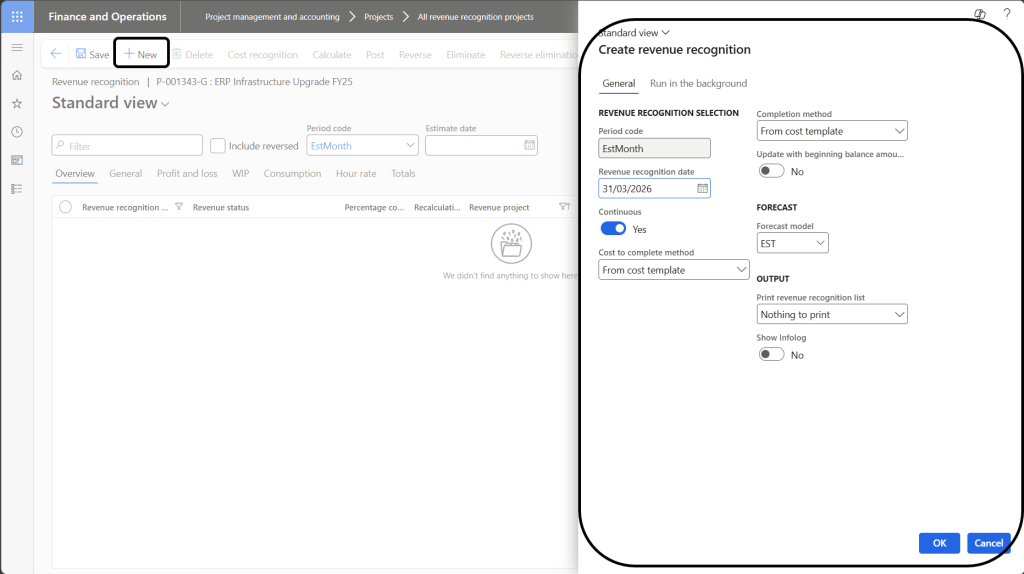Enable Update with beginning balance toggle
The width and height of the screenshot is (1024, 574).
(x=771, y=171)
